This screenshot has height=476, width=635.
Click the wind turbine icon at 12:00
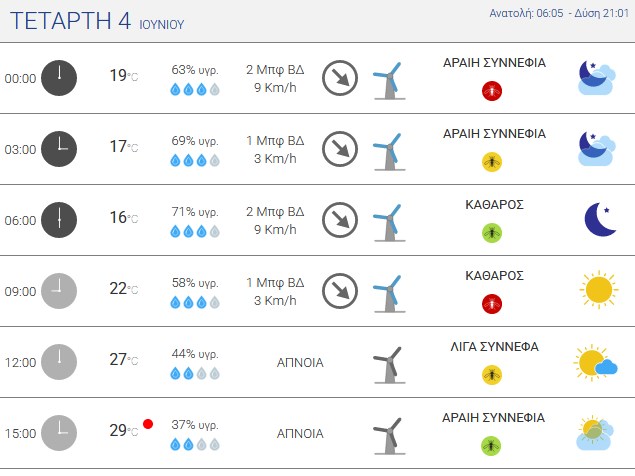pos(389,365)
